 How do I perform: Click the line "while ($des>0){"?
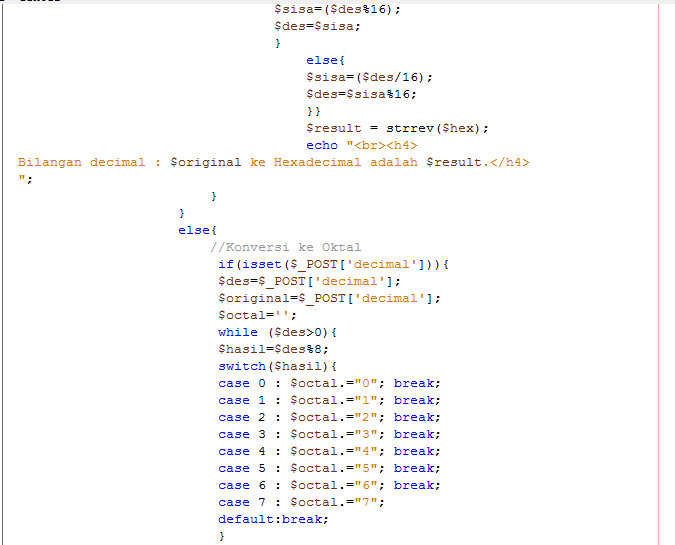point(277,332)
